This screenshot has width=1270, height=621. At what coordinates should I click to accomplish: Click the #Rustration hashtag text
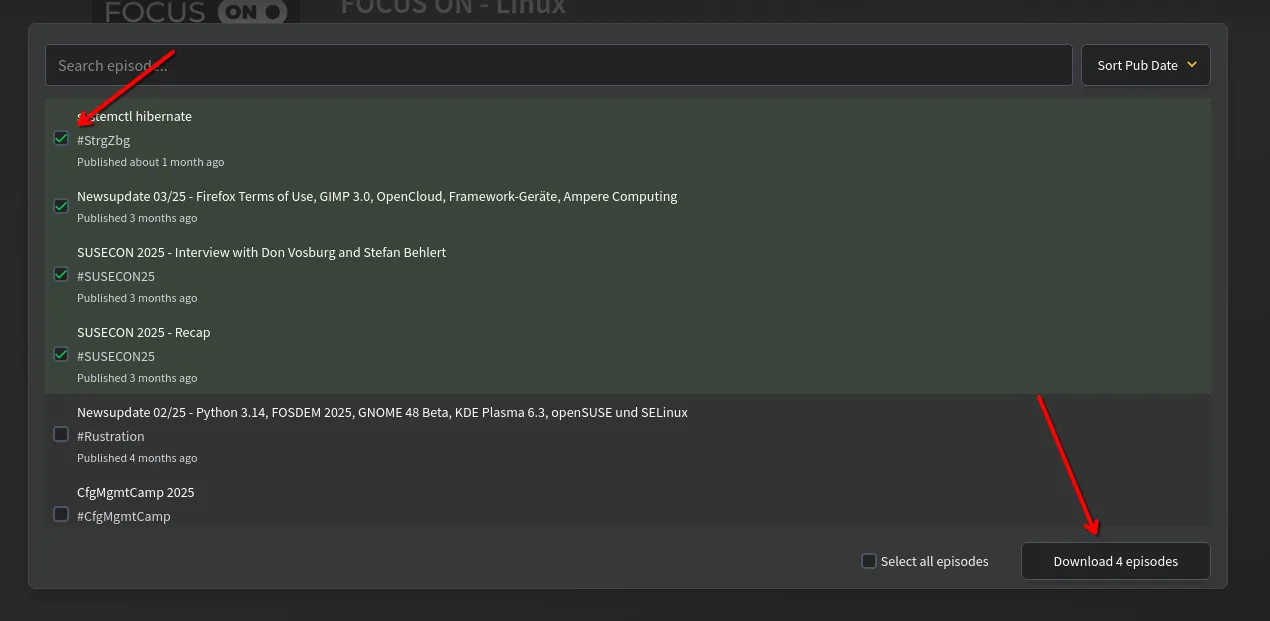click(x=110, y=436)
